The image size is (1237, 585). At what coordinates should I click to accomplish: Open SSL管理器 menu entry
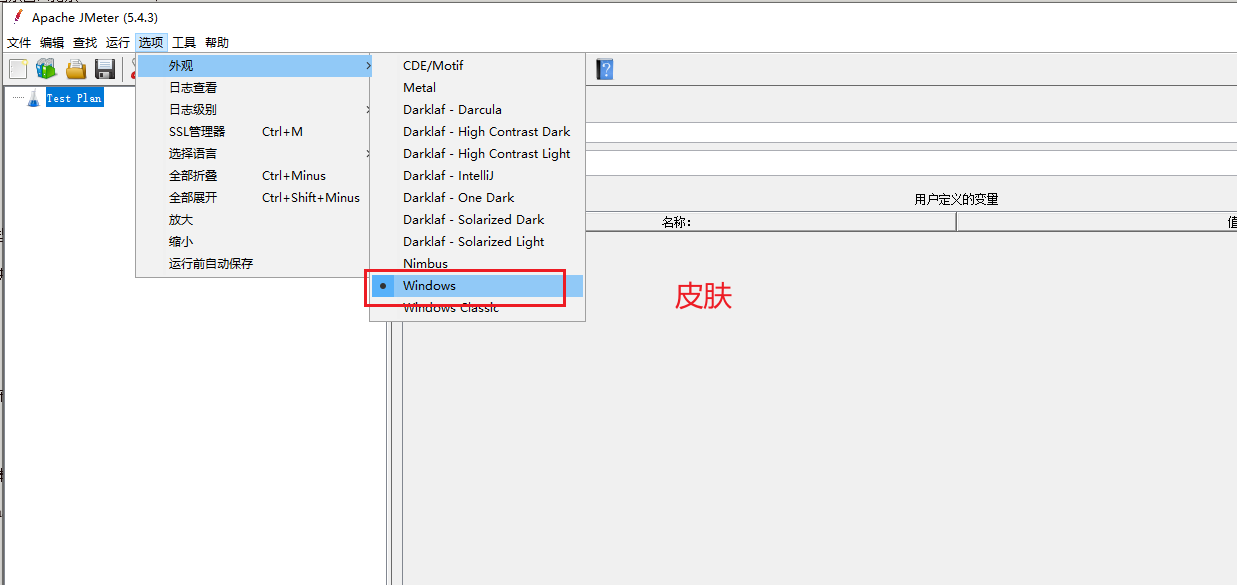[254, 132]
